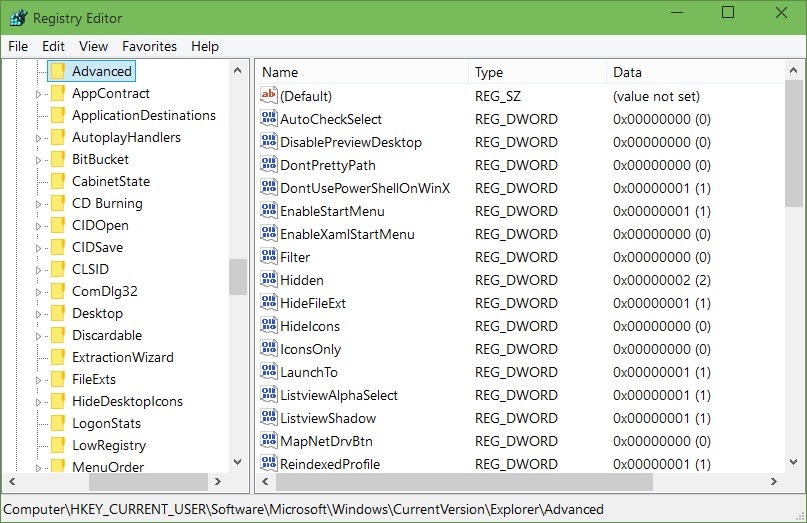Click the folder icon next to FileExts

[58, 379]
